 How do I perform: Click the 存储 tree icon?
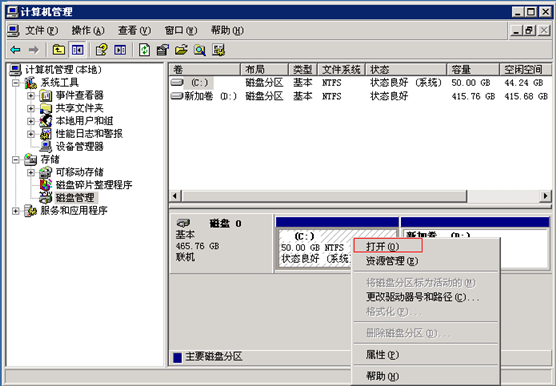[x=30, y=160]
